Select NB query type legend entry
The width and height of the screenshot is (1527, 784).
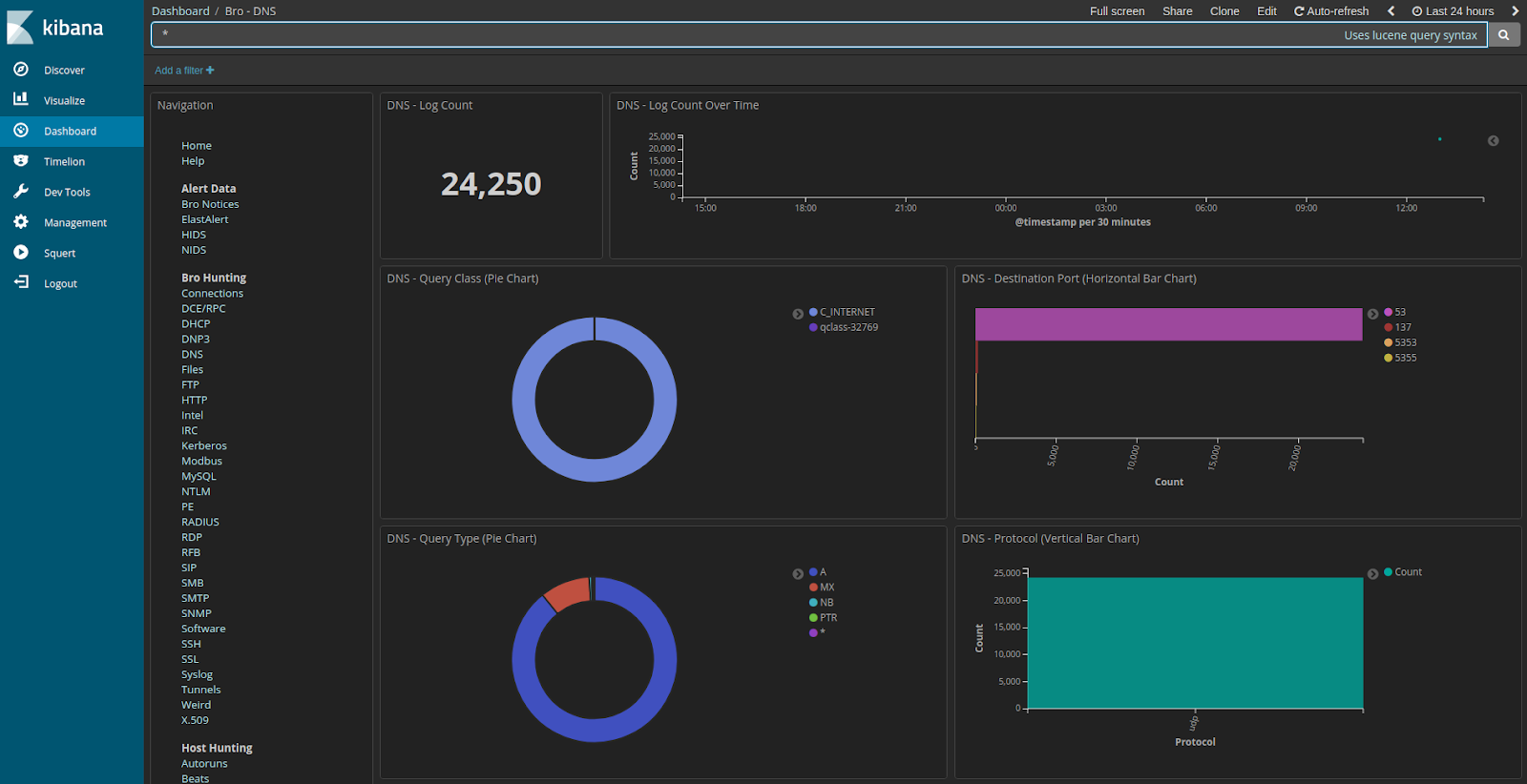point(822,603)
